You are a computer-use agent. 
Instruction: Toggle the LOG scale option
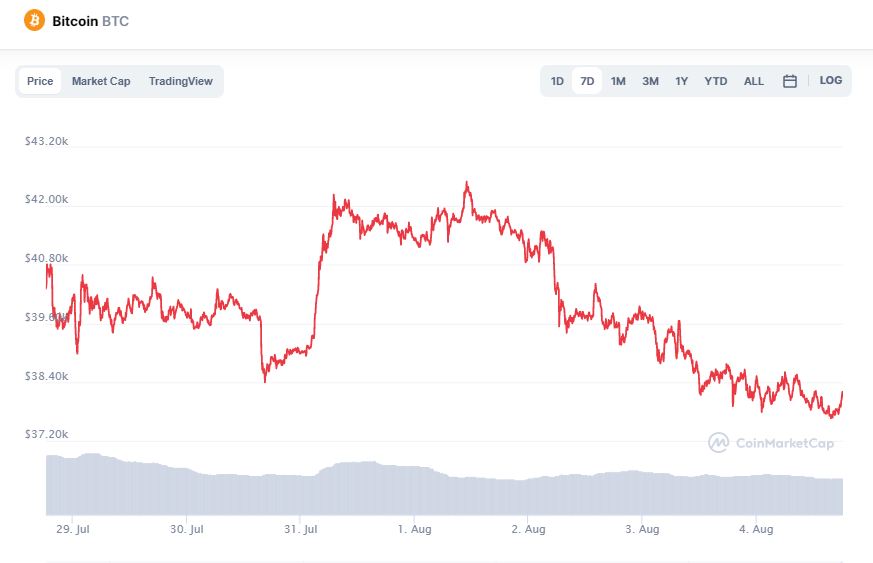click(830, 81)
